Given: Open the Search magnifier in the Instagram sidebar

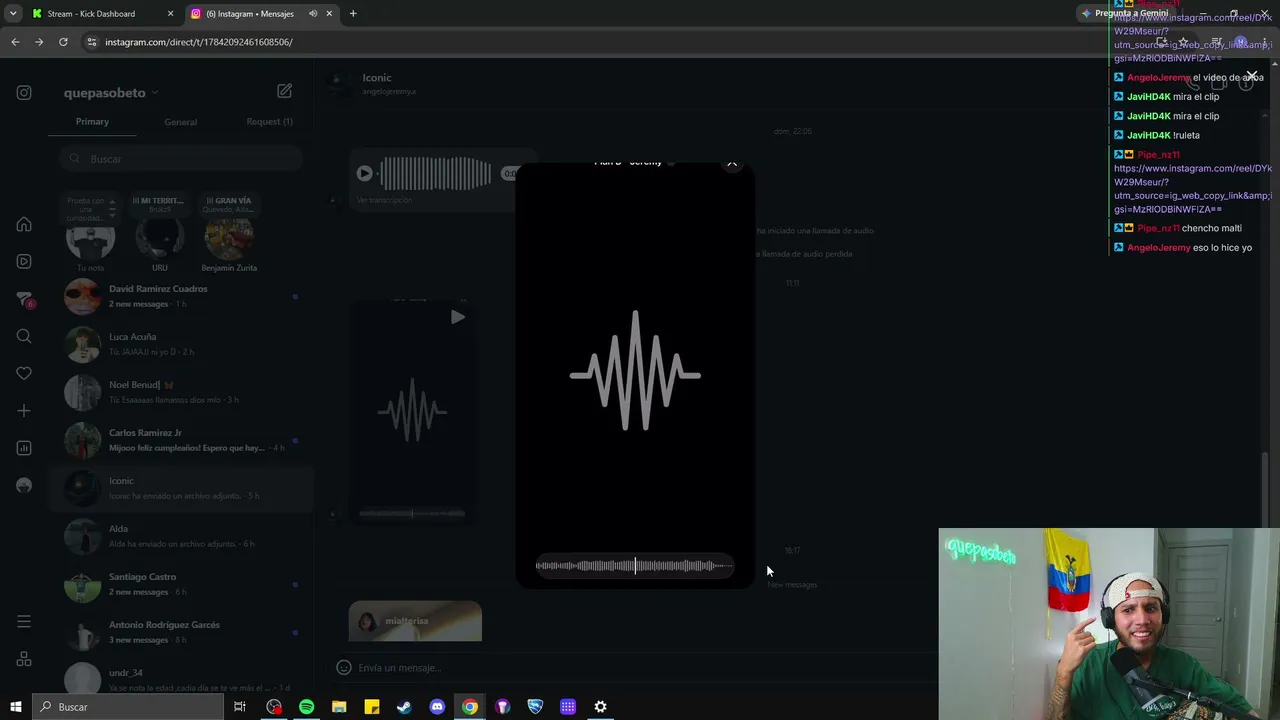Looking at the screenshot, I should tap(24, 336).
